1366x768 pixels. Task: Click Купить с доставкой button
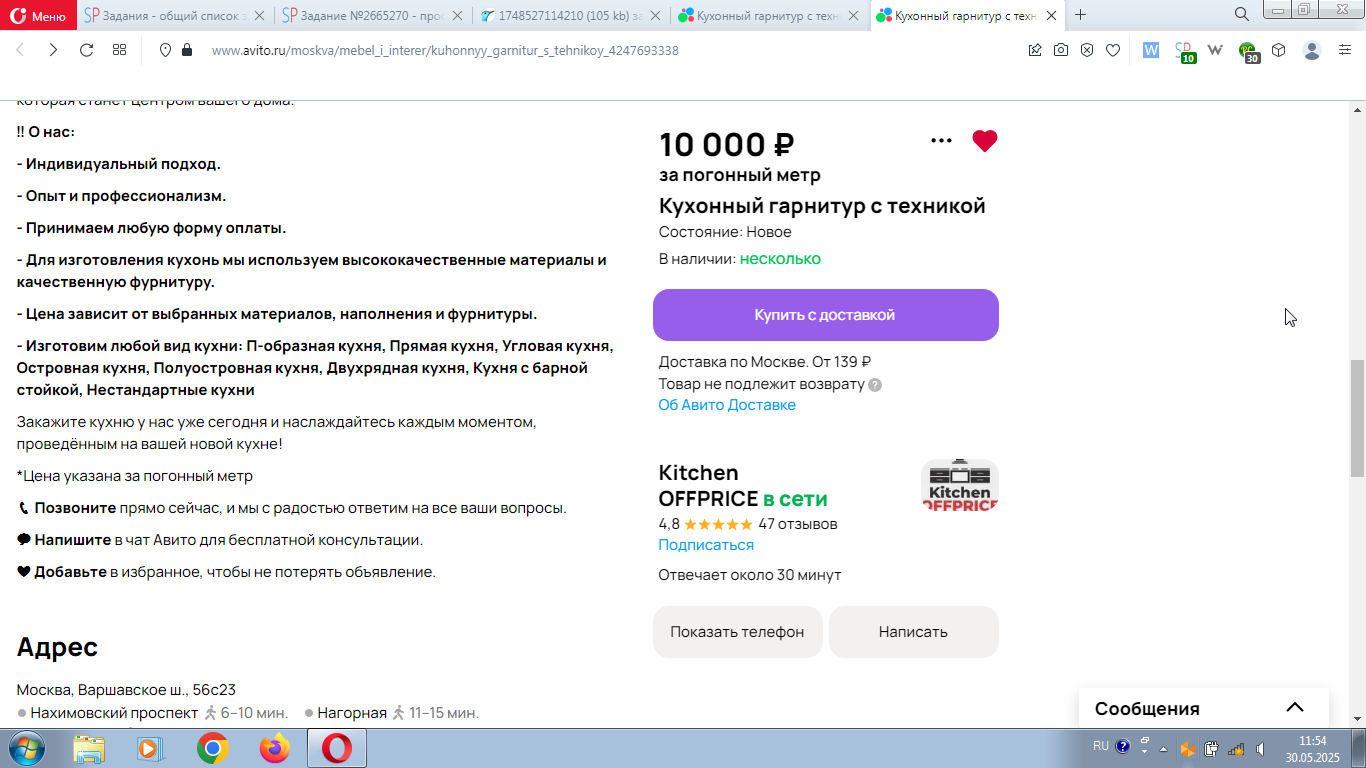tap(826, 315)
